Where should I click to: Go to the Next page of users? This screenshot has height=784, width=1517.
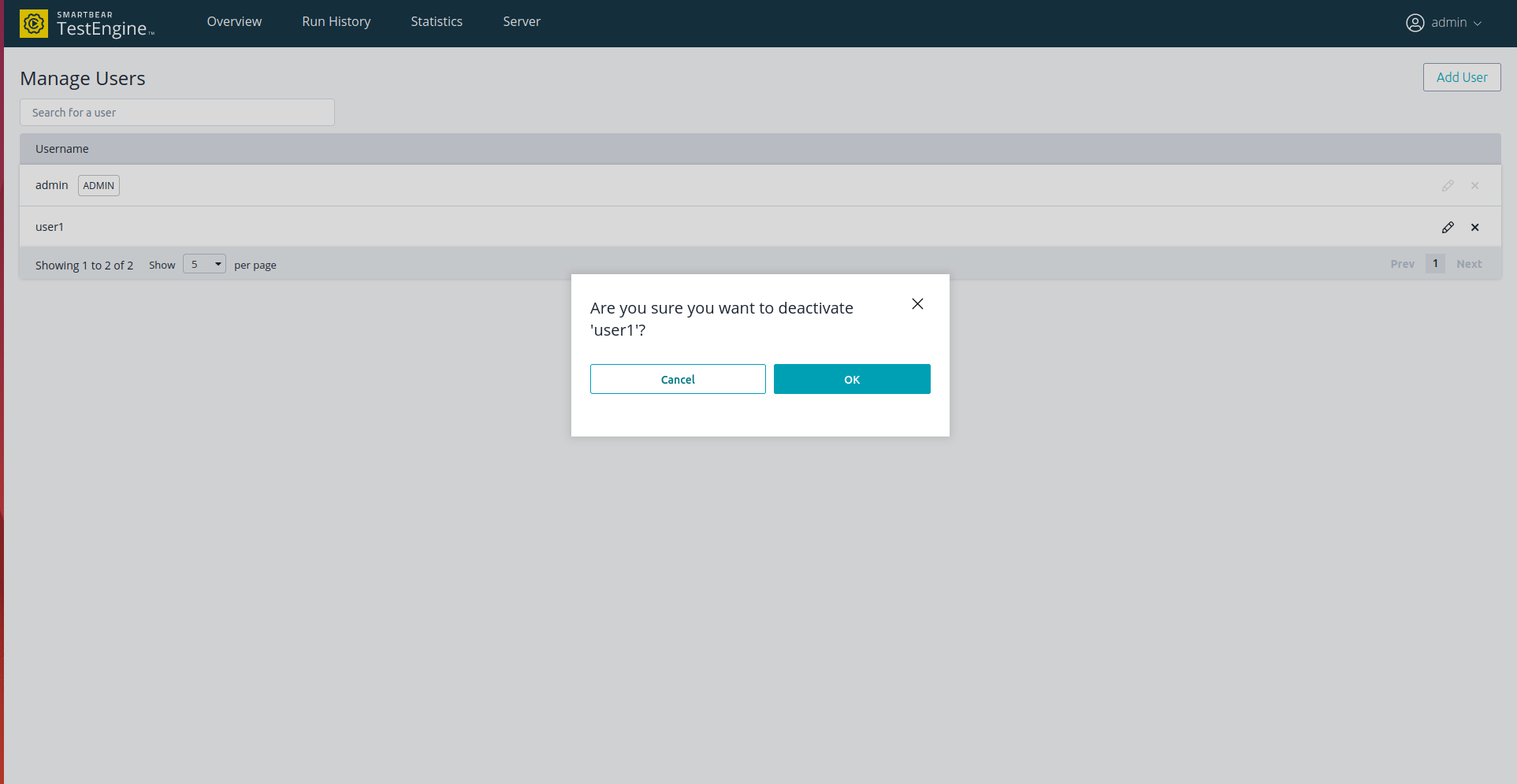1469,264
